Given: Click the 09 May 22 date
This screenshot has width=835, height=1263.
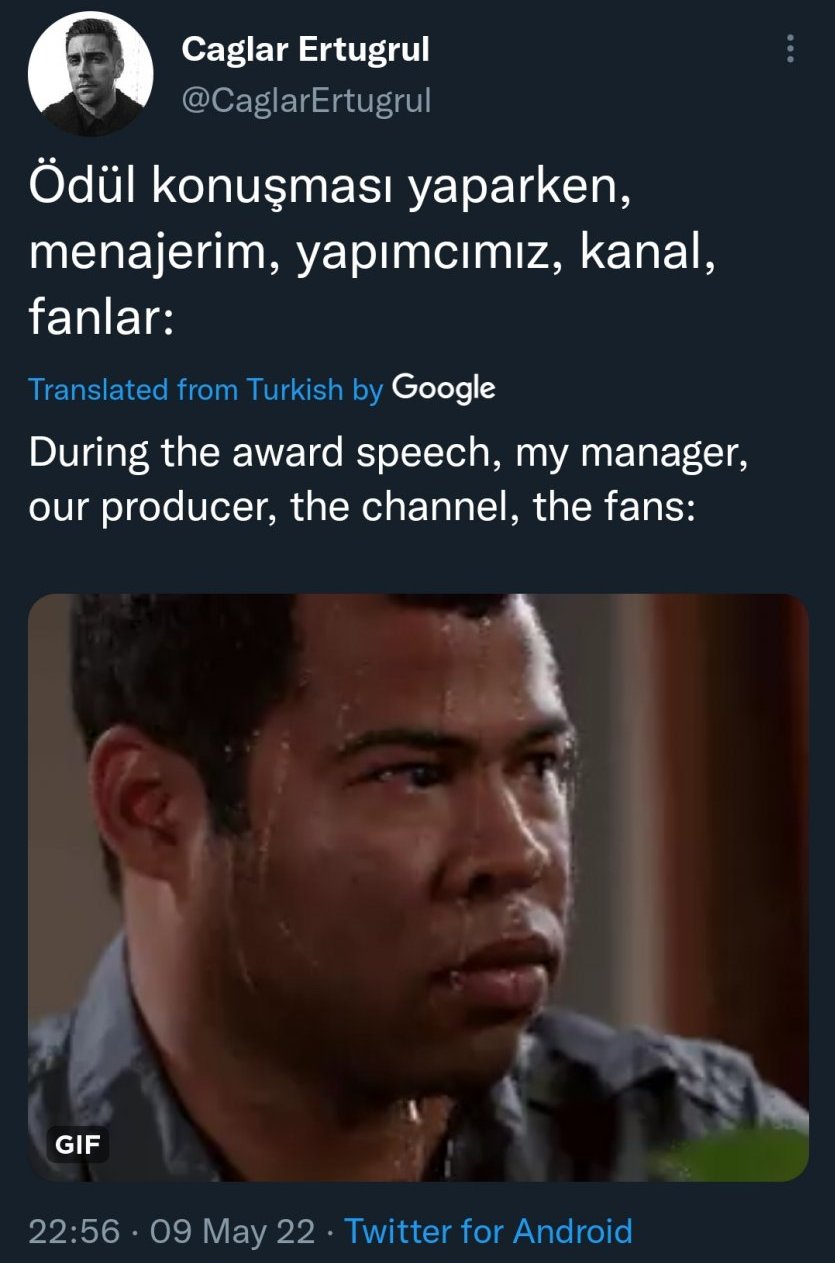Looking at the screenshot, I should pos(232,1230).
